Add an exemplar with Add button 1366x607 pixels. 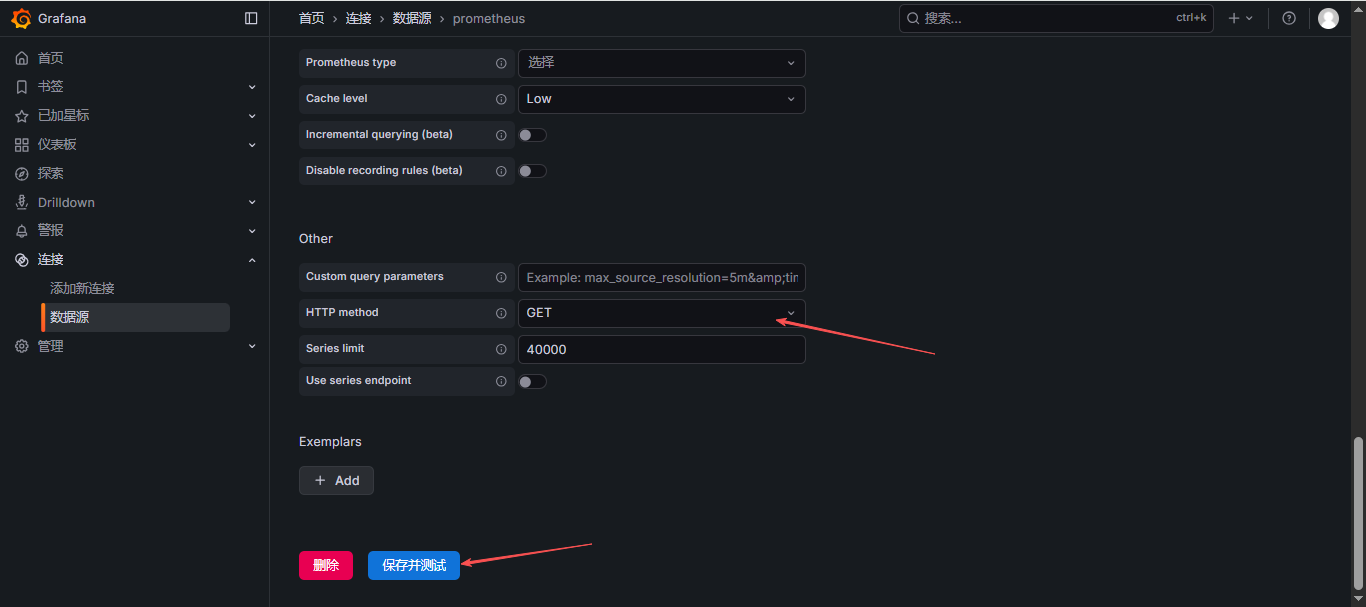tap(336, 480)
